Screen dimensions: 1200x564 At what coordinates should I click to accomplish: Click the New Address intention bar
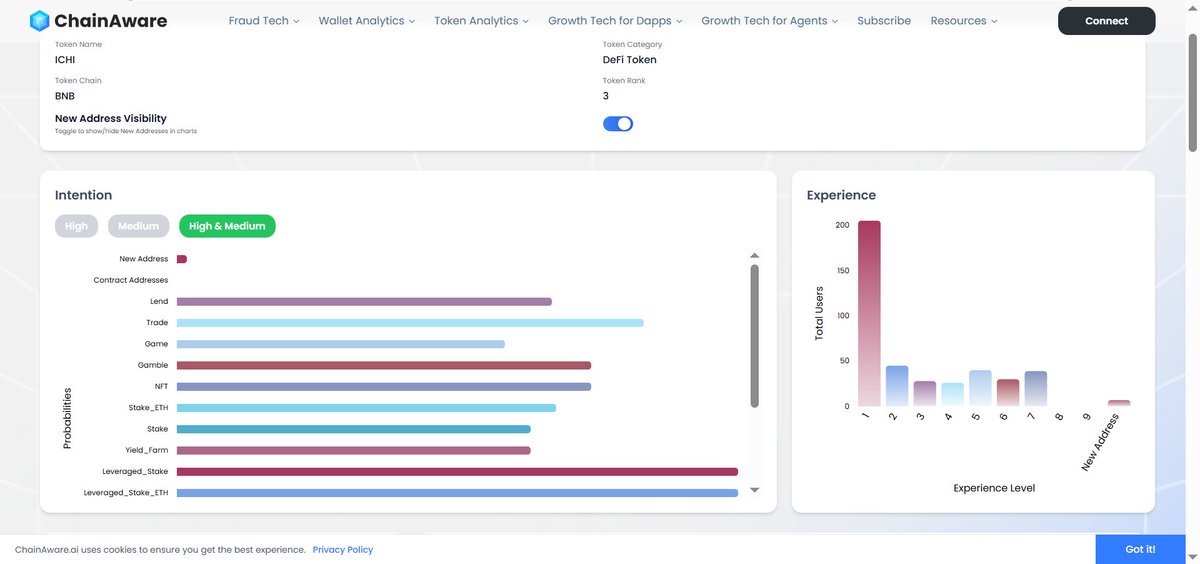tap(182, 259)
